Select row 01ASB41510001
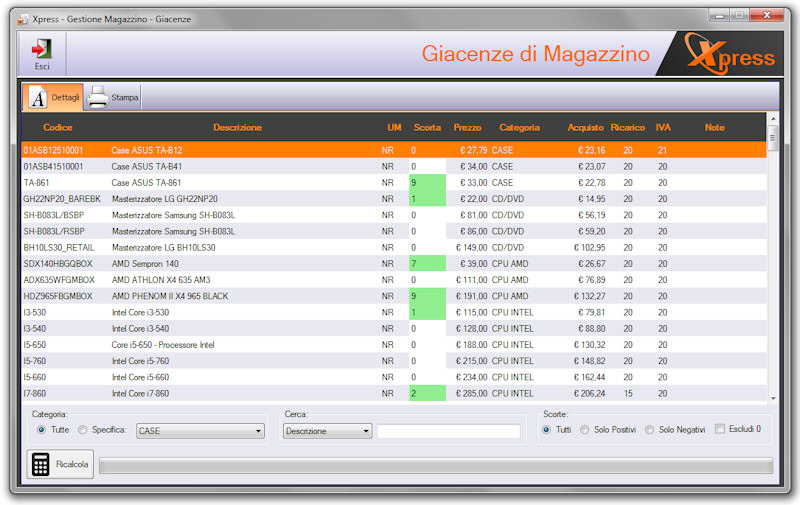 pyautogui.click(x=394, y=166)
